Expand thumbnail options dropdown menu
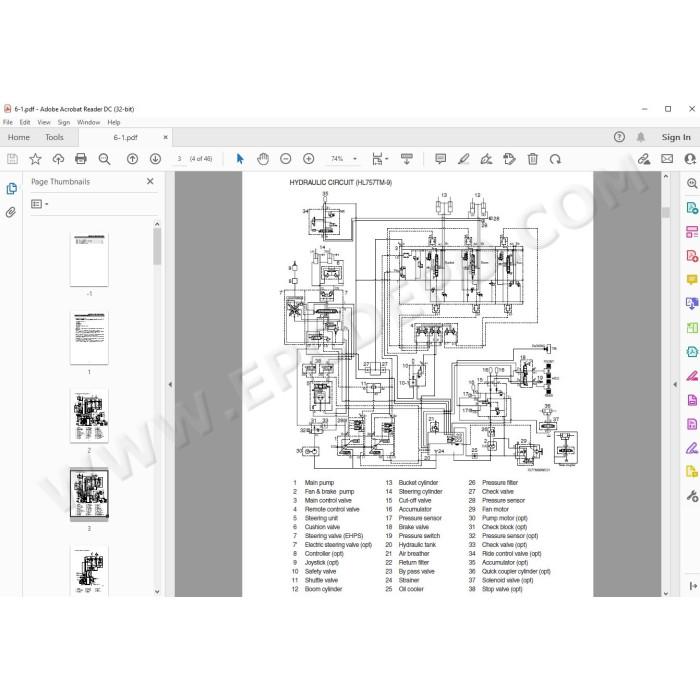This screenshot has height=700, width=700. coord(39,204)
